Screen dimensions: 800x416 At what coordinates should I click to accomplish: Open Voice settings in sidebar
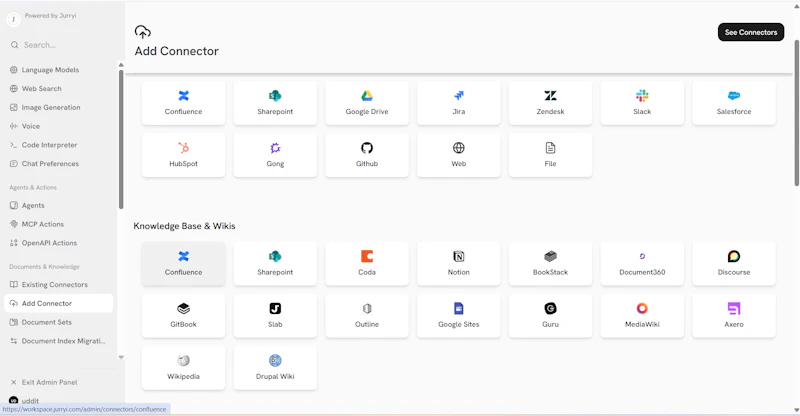(x=59, y=126)
